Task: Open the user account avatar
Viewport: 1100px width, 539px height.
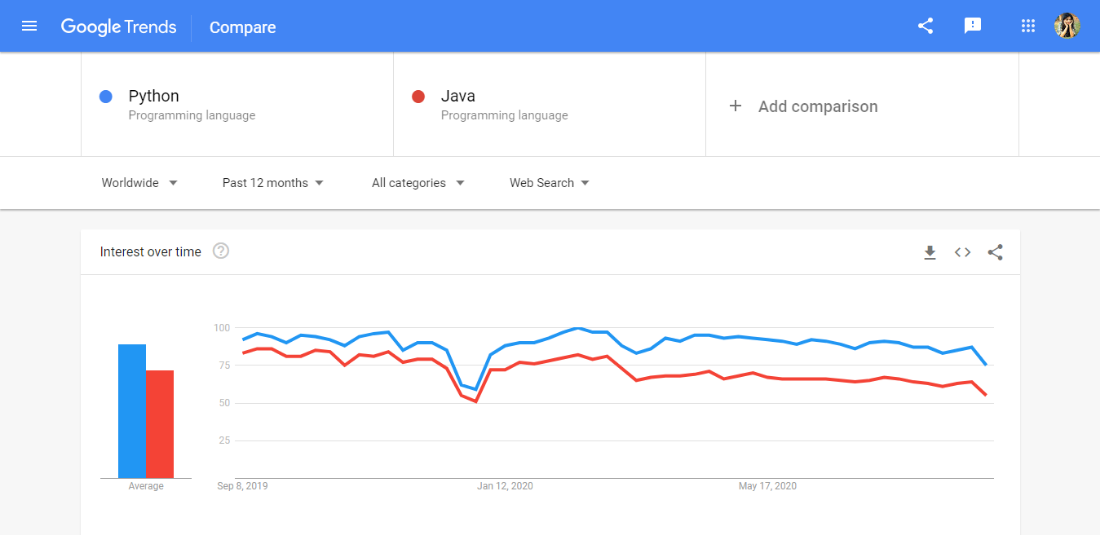Action: click(x=1066, y=26)
